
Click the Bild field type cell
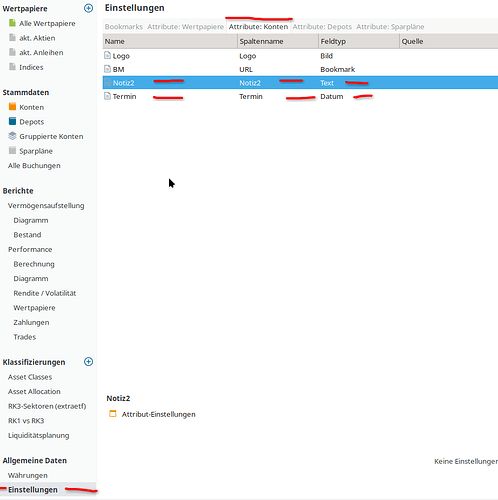tap(326, 56)
